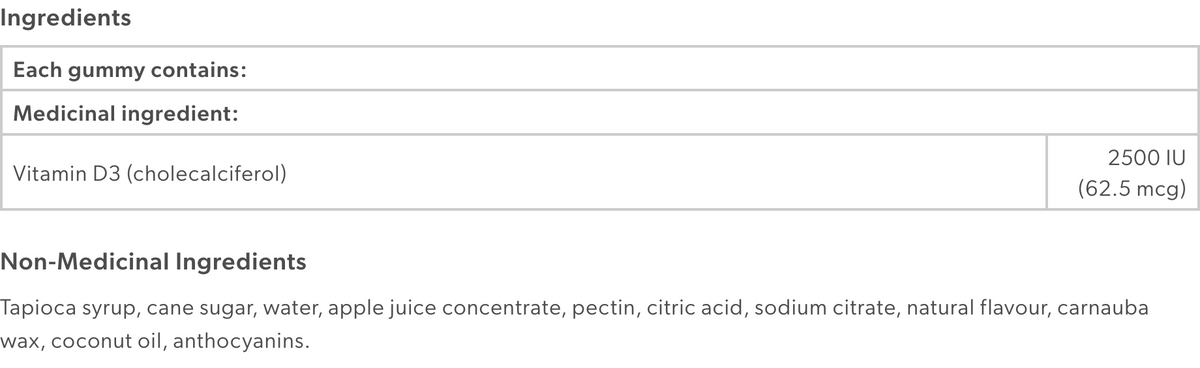Select the 'Medicinal ingredient:' header row
Screen dimensions: 1200x368
pos(600,113)
